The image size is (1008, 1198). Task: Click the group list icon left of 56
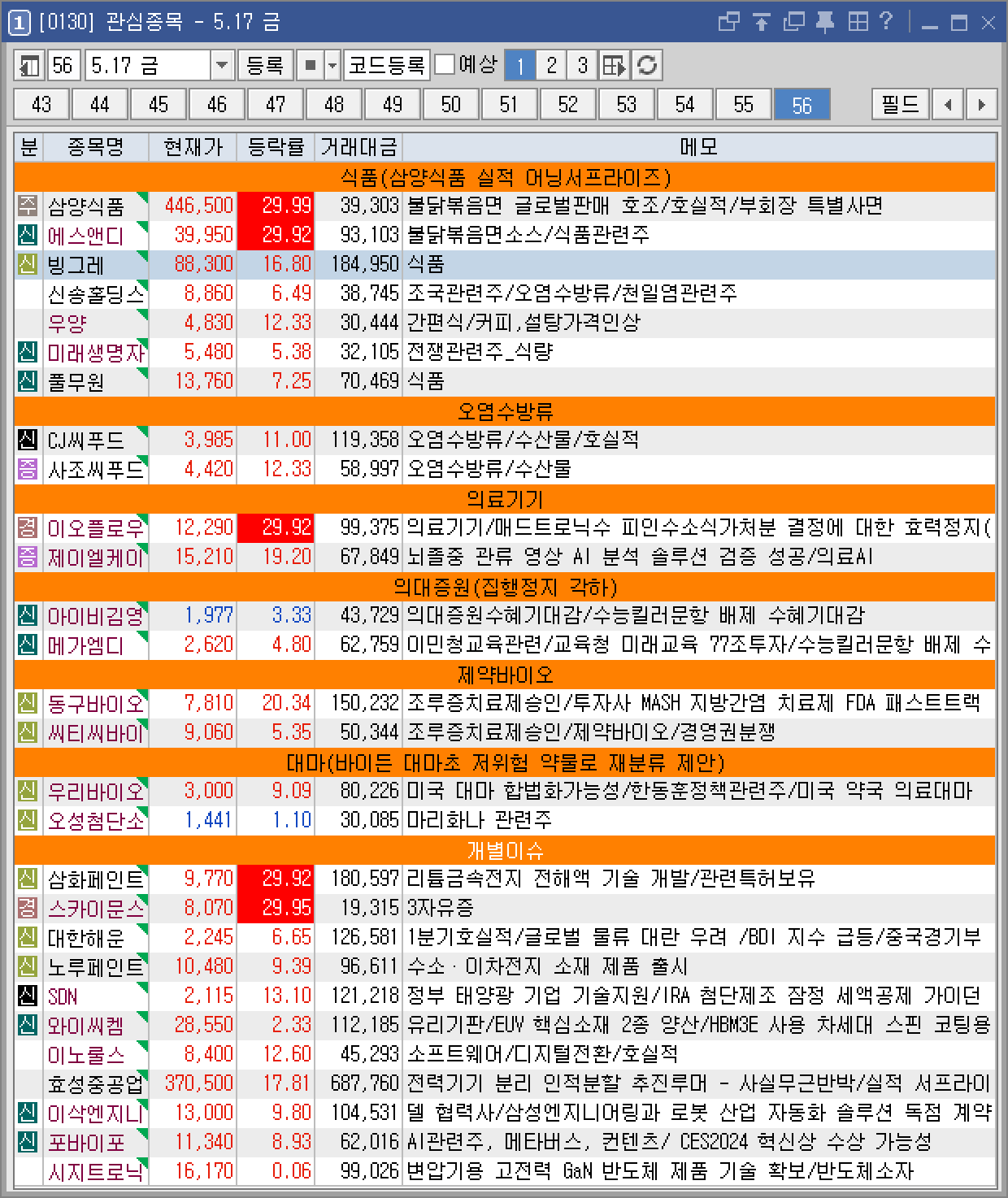click(30, 65)
